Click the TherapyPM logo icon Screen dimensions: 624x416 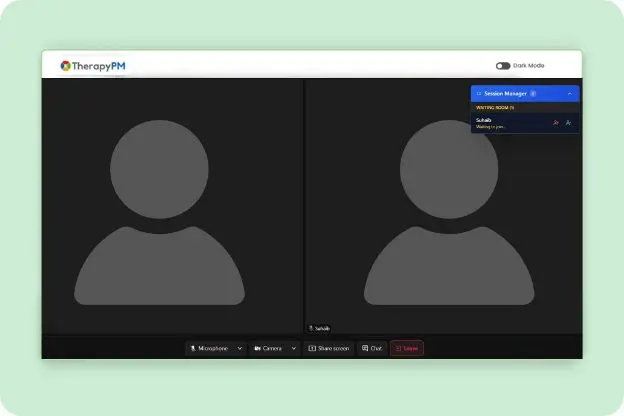pyautogui.click(x=65, y=66)
